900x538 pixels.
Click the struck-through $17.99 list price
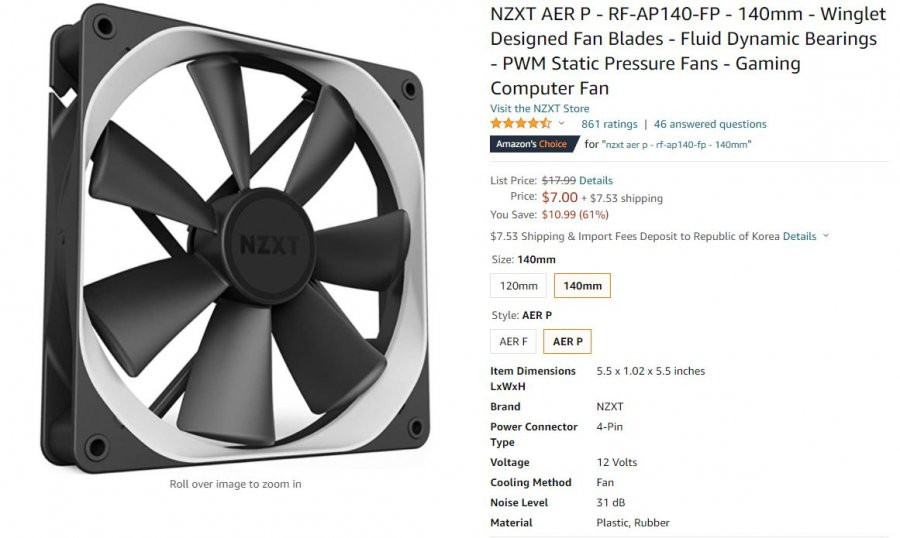[x=558, y=180]
